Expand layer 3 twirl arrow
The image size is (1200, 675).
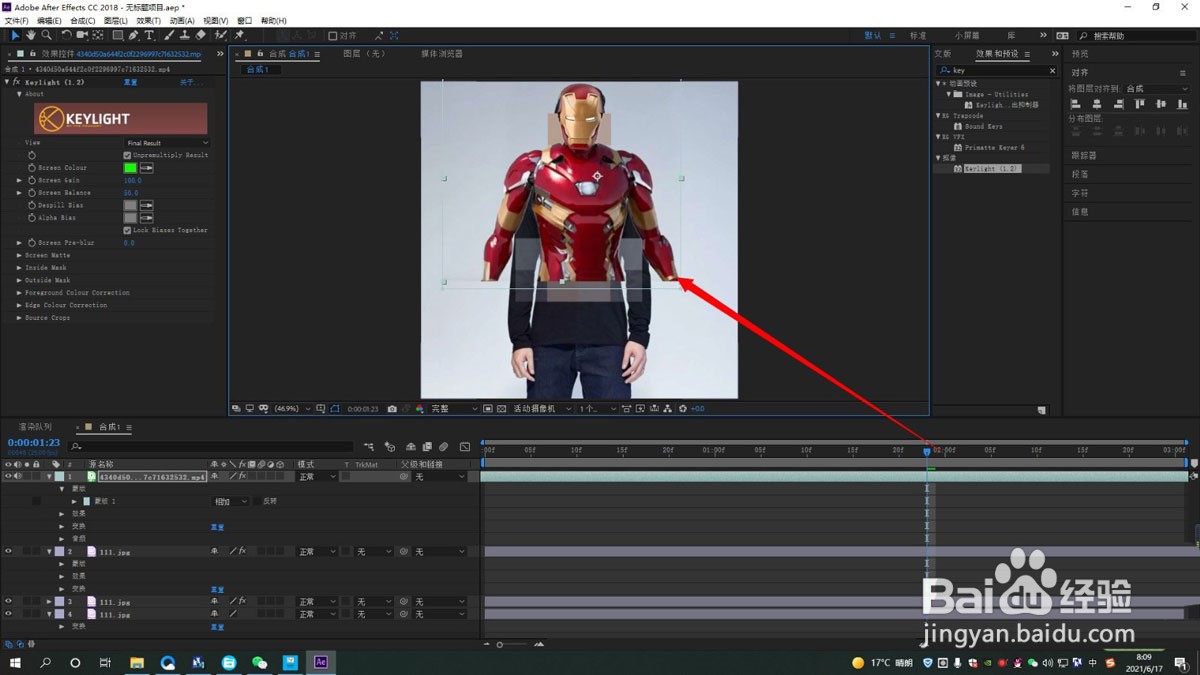coord(49,602)
